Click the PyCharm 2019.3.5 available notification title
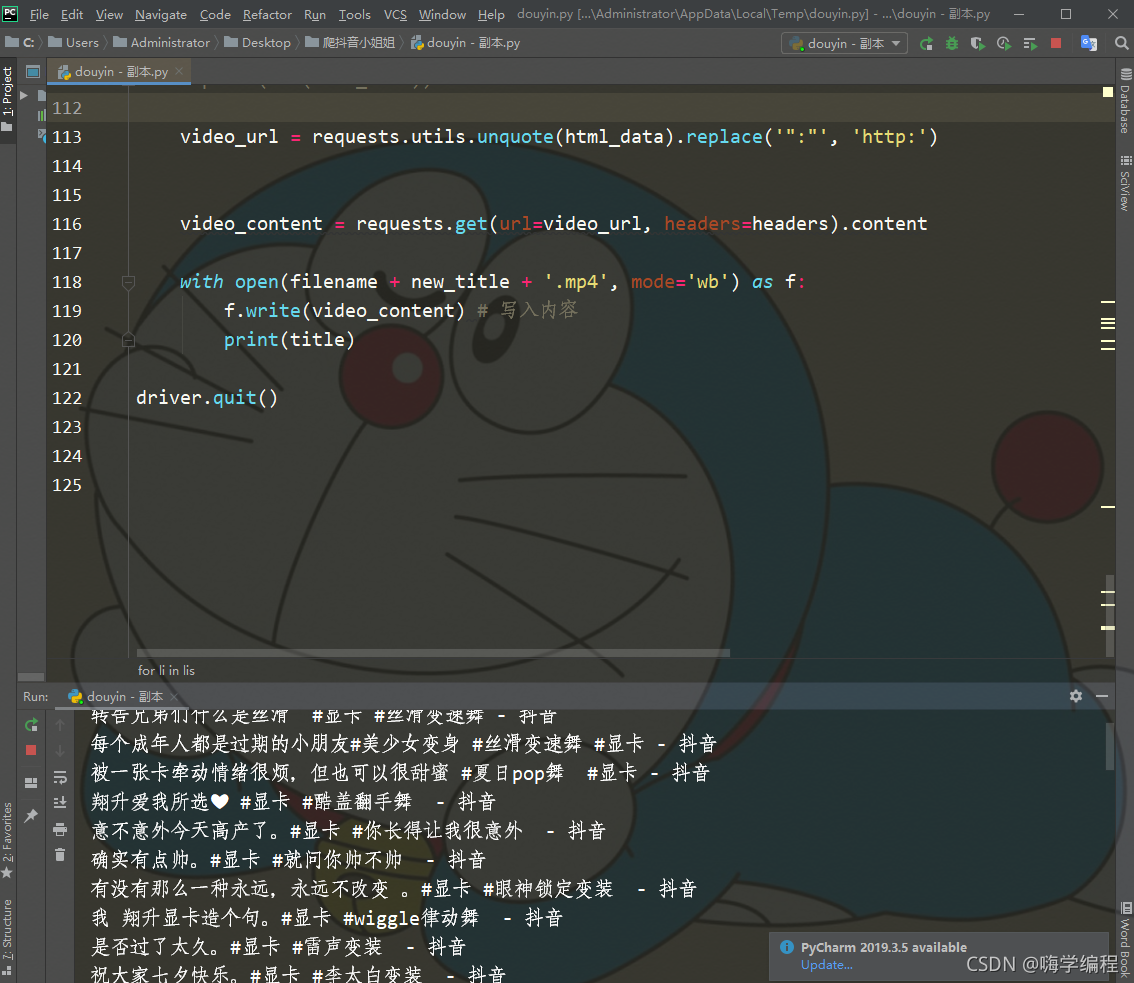 point(883,948)
